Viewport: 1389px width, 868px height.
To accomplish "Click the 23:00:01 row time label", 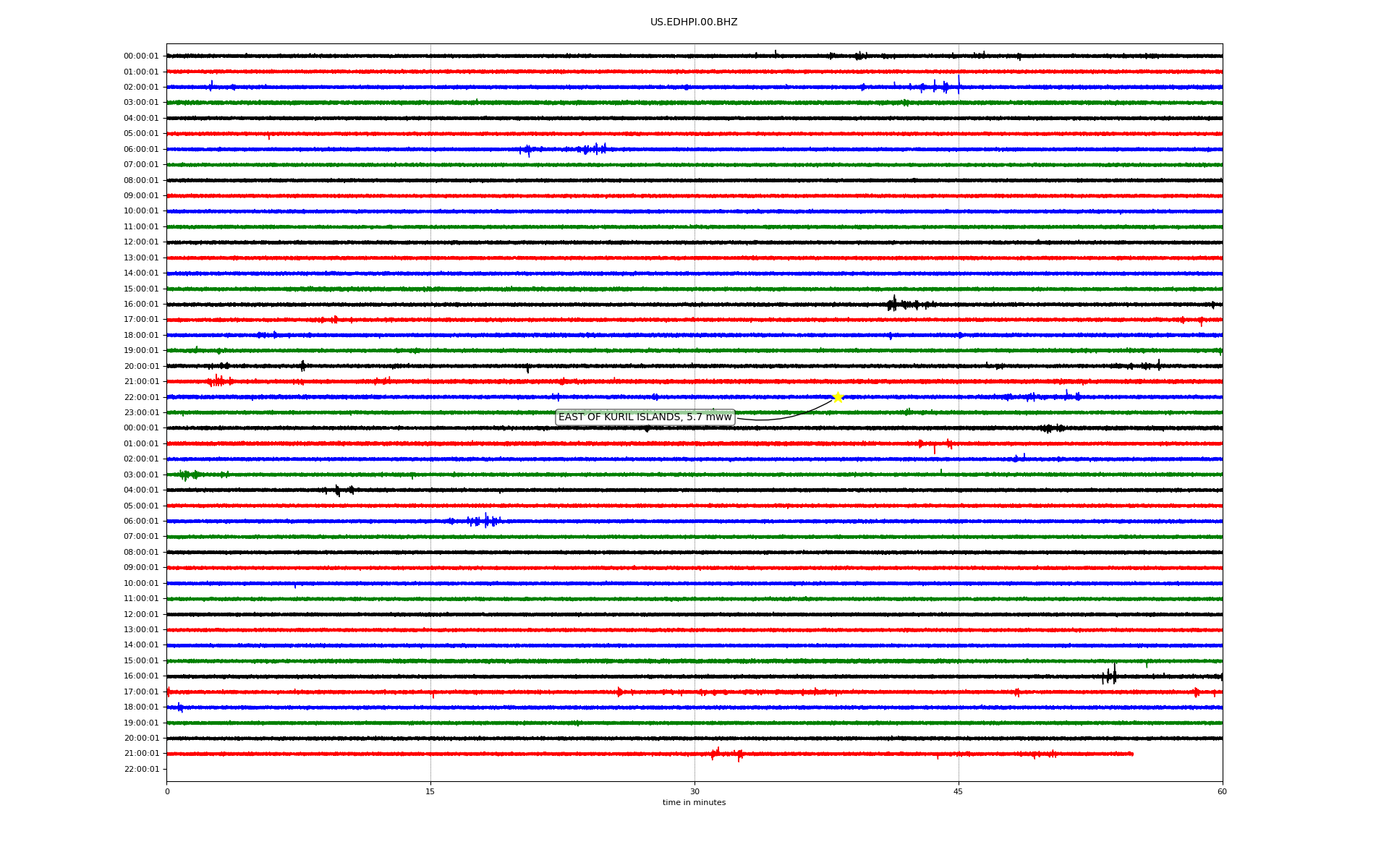I will point(141,413).
